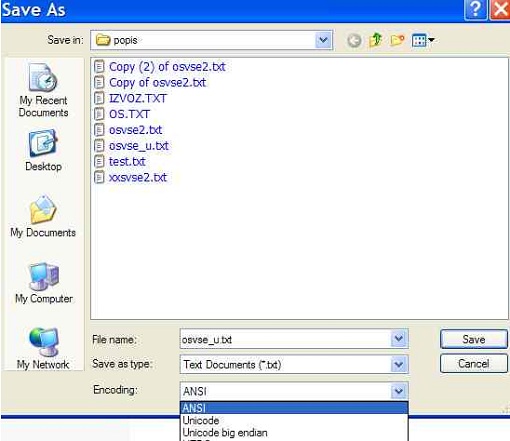Screen dimensions: 510x441
Task: Close the Save As dialog
Action: pyautogui.click(x=501, y=9)
